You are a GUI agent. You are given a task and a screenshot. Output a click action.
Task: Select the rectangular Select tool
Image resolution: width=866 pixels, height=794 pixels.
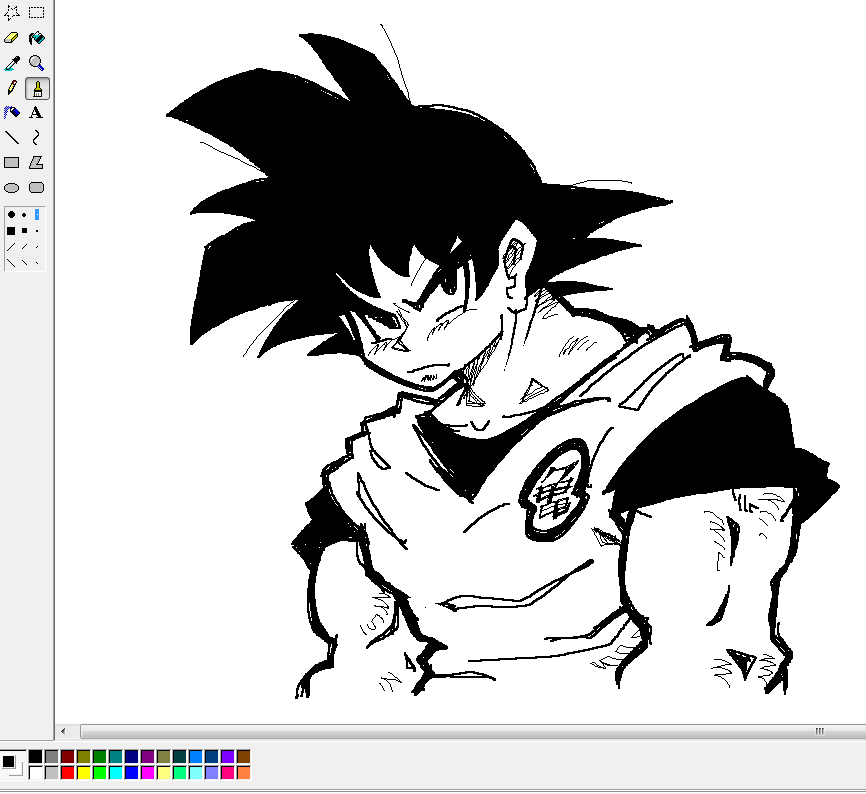point(36,12)
